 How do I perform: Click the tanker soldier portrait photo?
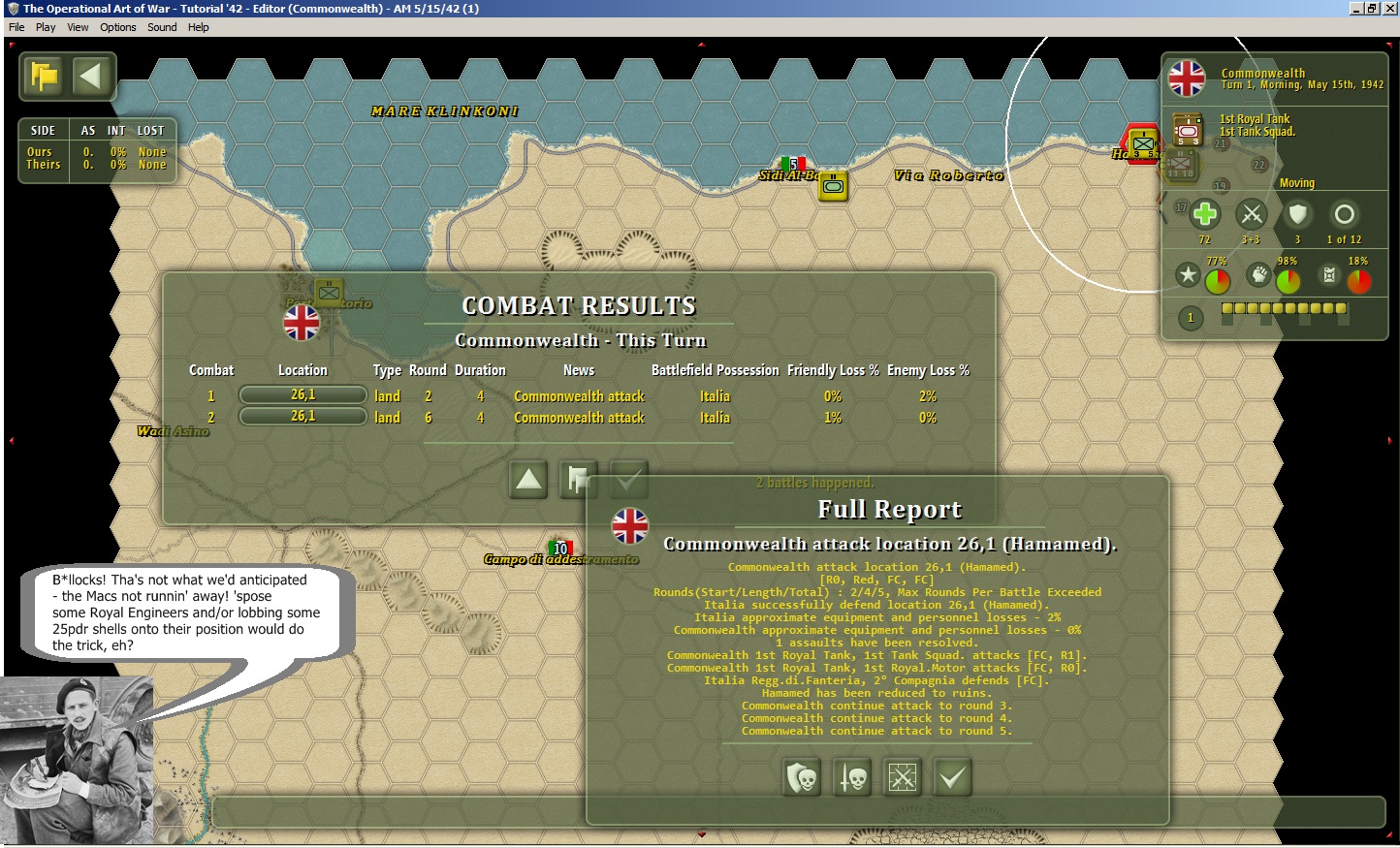pyautogui.click(x=77, y=762)
